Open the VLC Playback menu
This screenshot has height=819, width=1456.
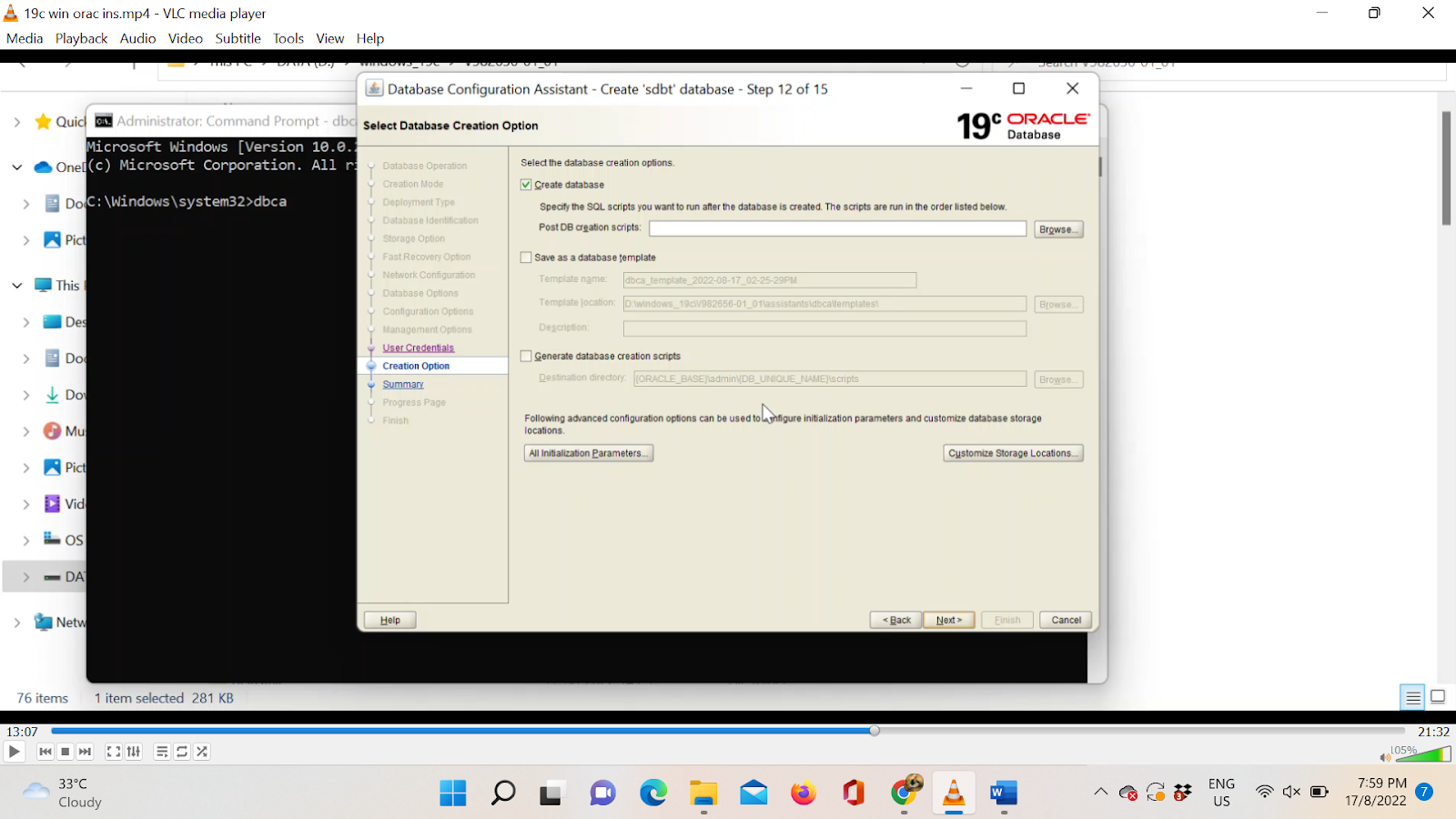tap(81, 38)
